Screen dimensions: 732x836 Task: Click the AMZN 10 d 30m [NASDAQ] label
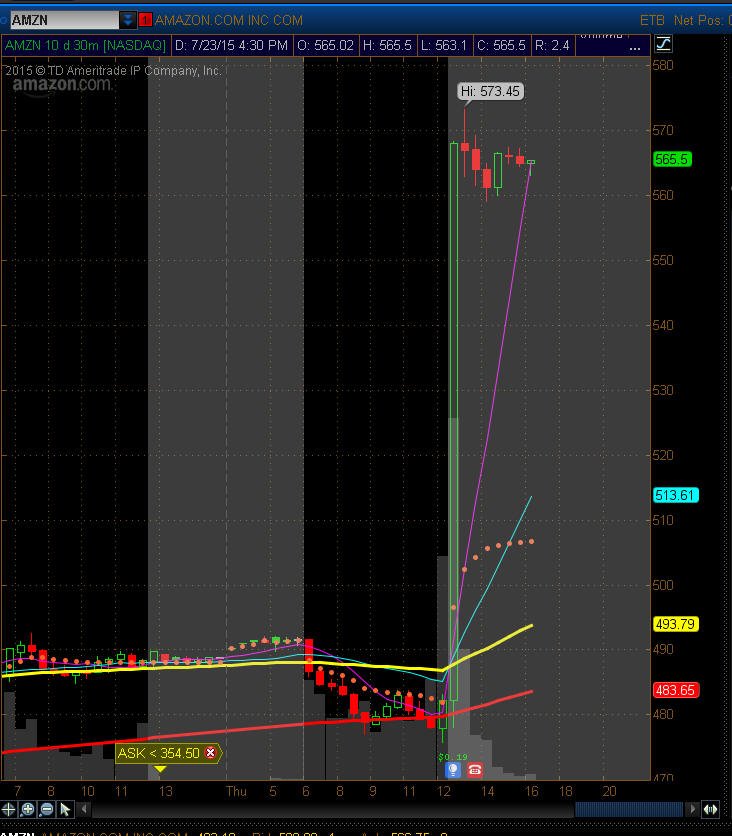(x=85, y=45)
